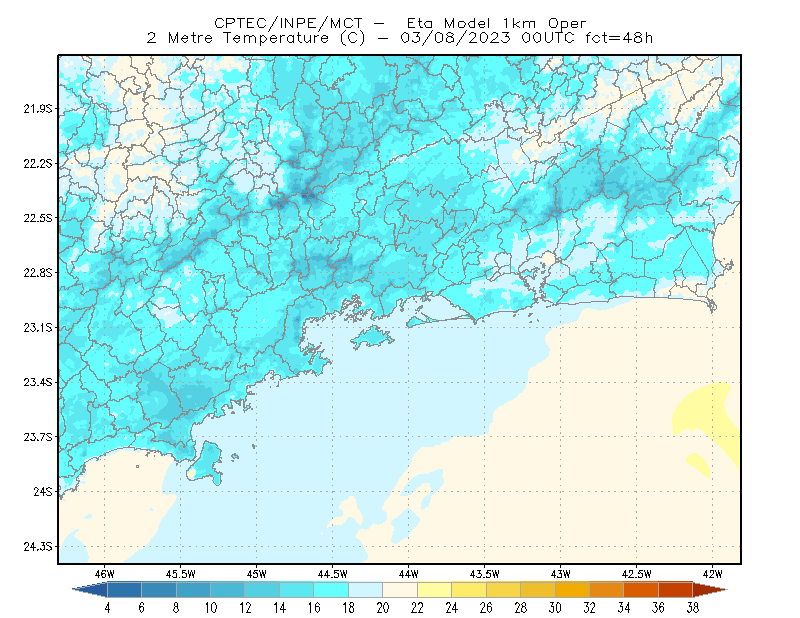Click the 16-18 cyan legend swatch
The height and width of the screenshot is (618, 800).
pos(331,590)
